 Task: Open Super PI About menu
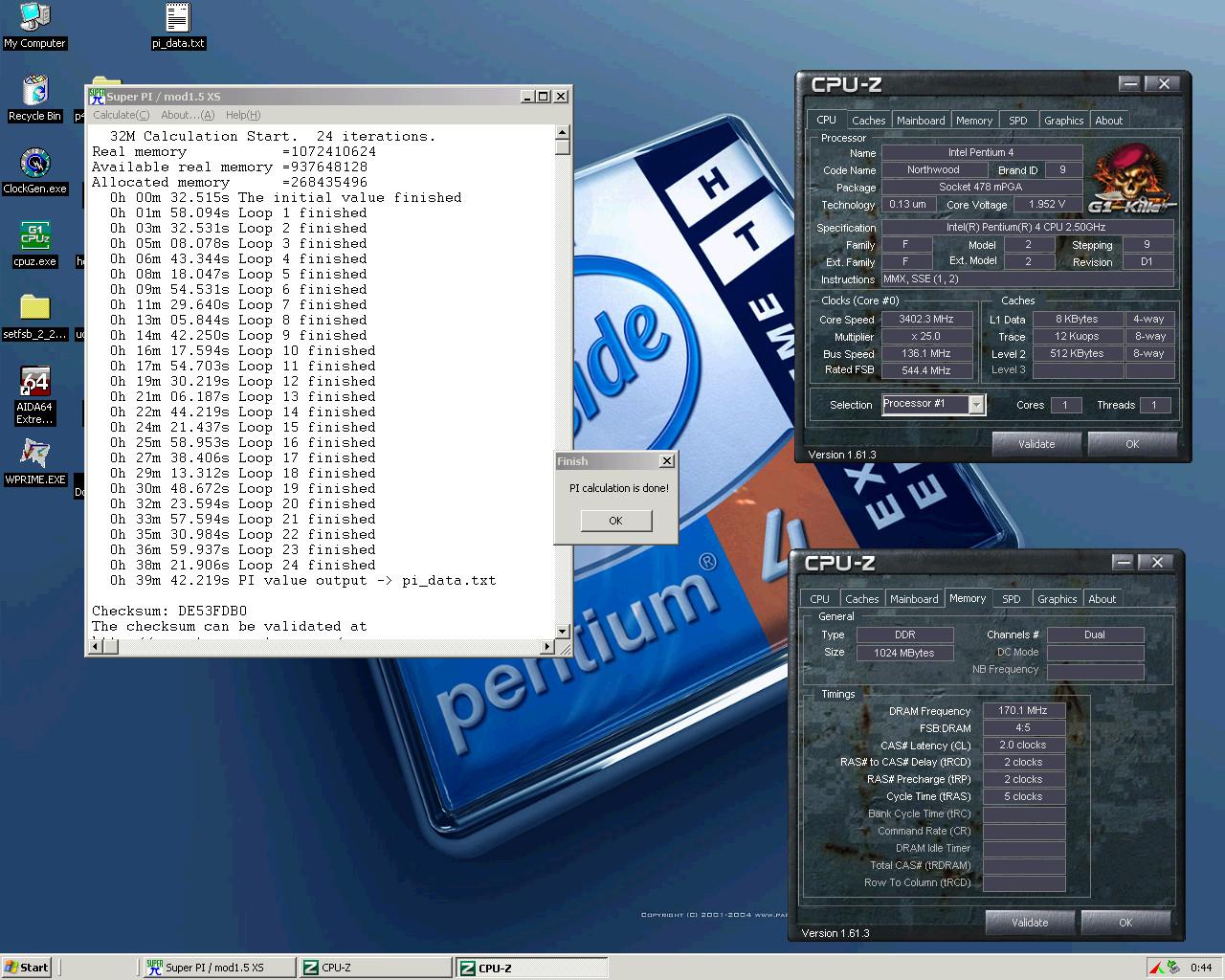point(188,115)
